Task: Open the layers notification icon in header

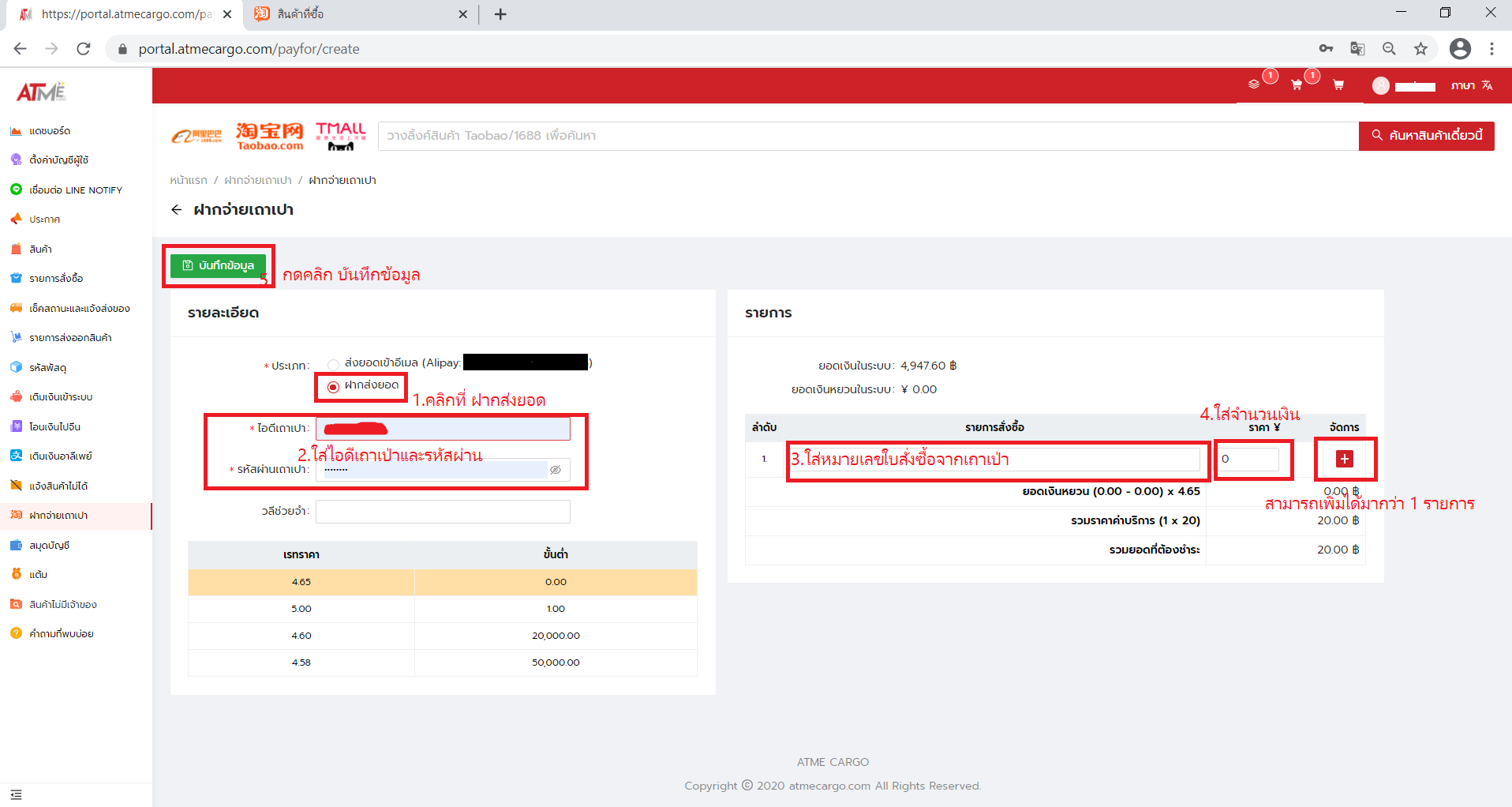Action: [1254, 84]
